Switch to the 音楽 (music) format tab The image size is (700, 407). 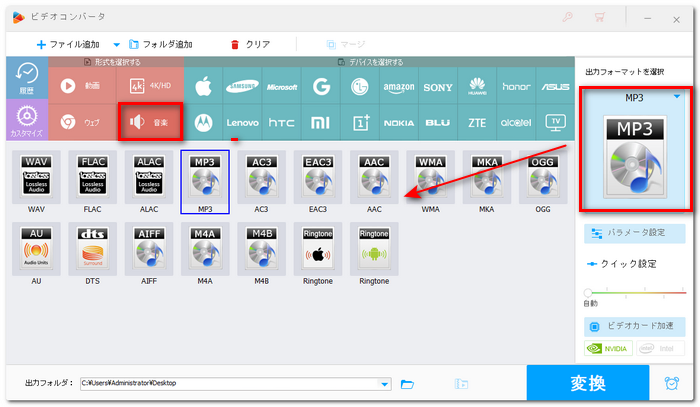(x=150, y=122)
